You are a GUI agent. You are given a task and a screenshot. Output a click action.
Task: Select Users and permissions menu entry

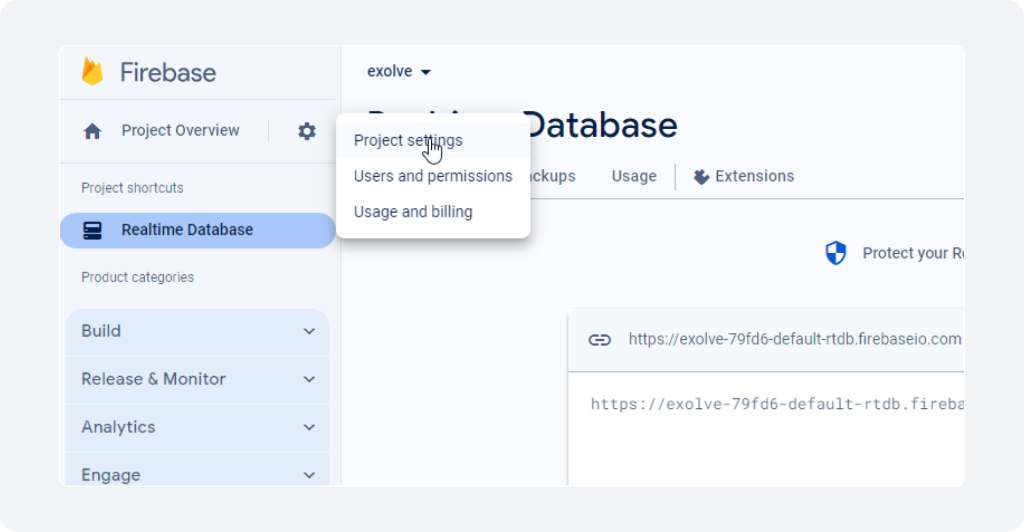(x=433, y=176)
